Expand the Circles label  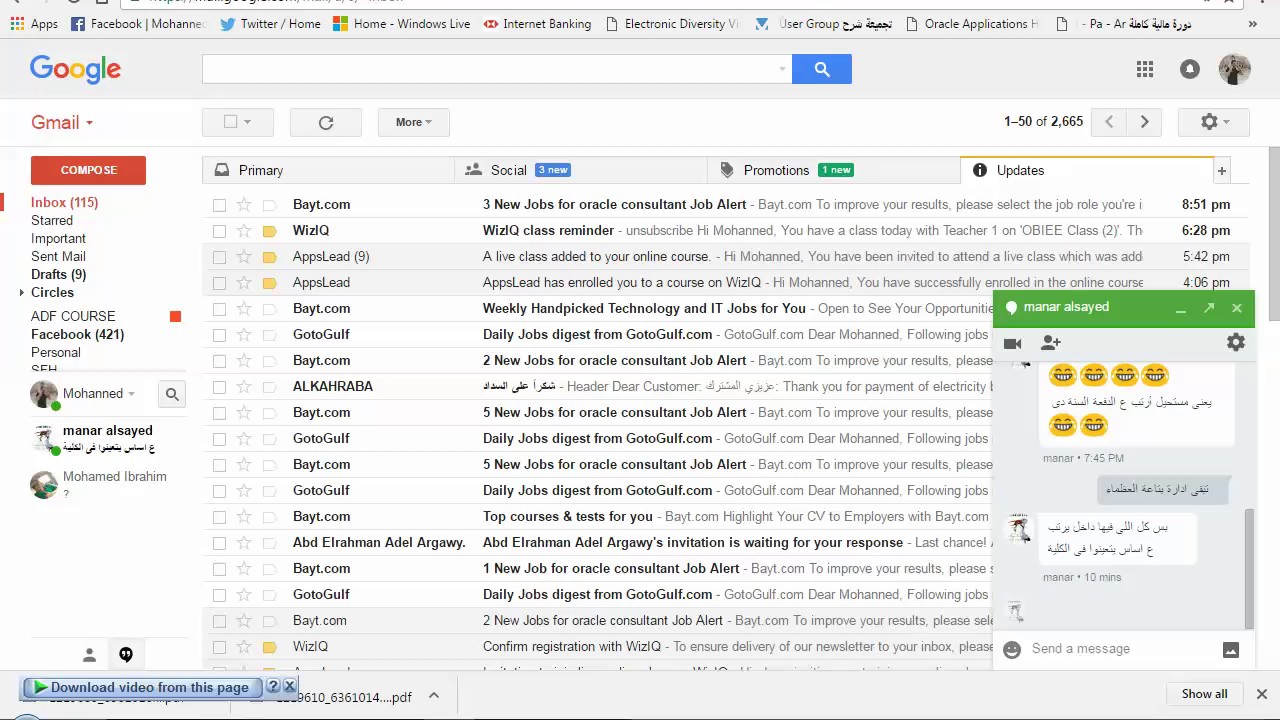(22, 293)
